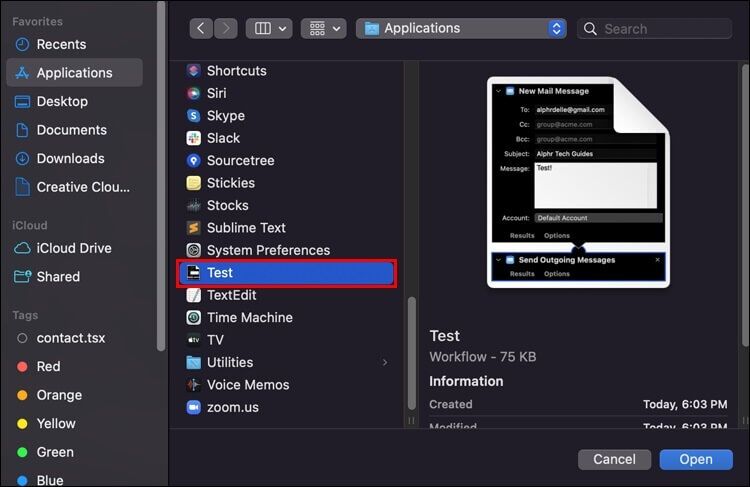Select the Time Machine row
This screenshot has width=750, height=487.
(287, 318)
